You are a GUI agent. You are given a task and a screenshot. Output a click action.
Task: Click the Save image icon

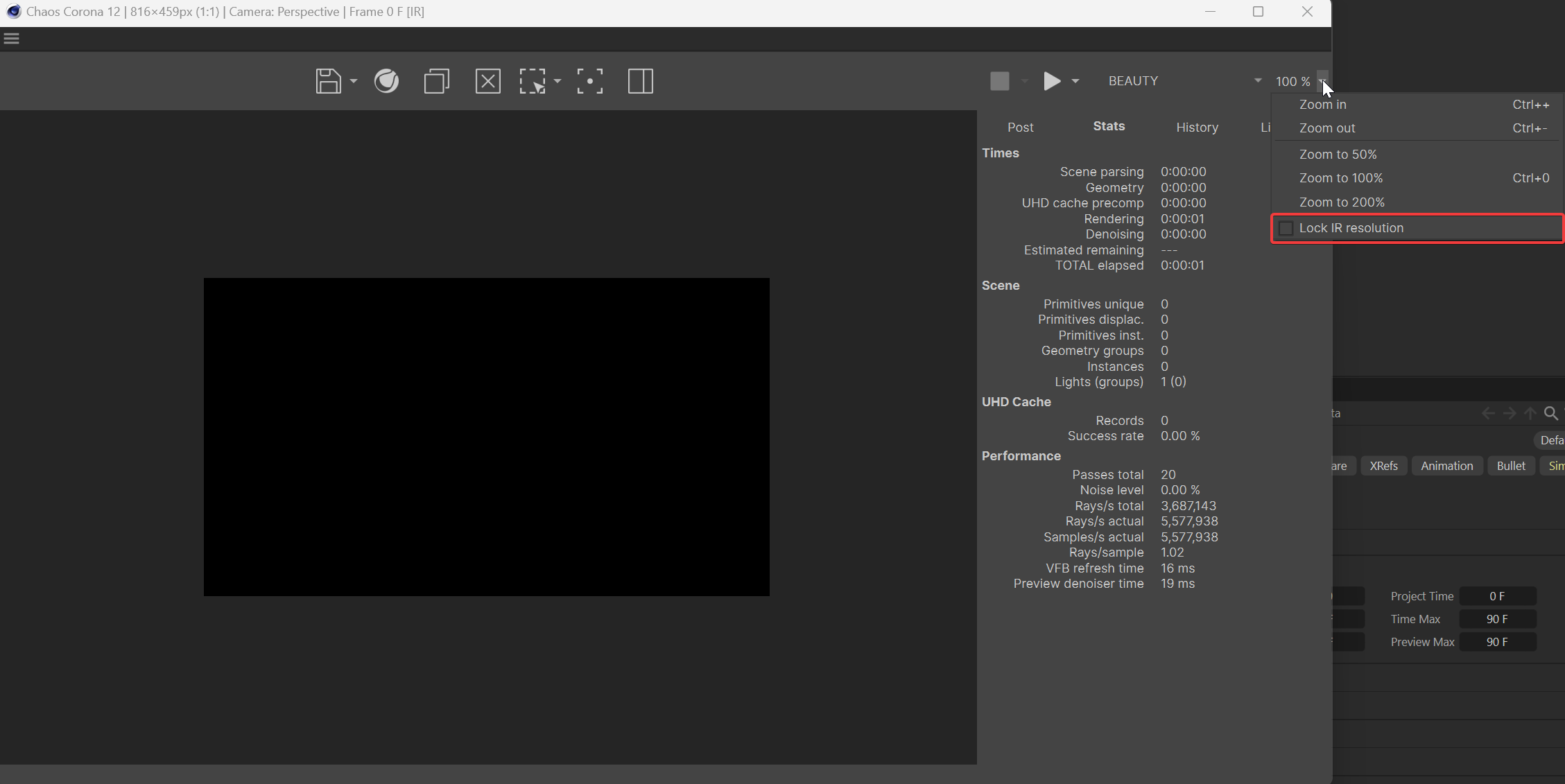328,81
